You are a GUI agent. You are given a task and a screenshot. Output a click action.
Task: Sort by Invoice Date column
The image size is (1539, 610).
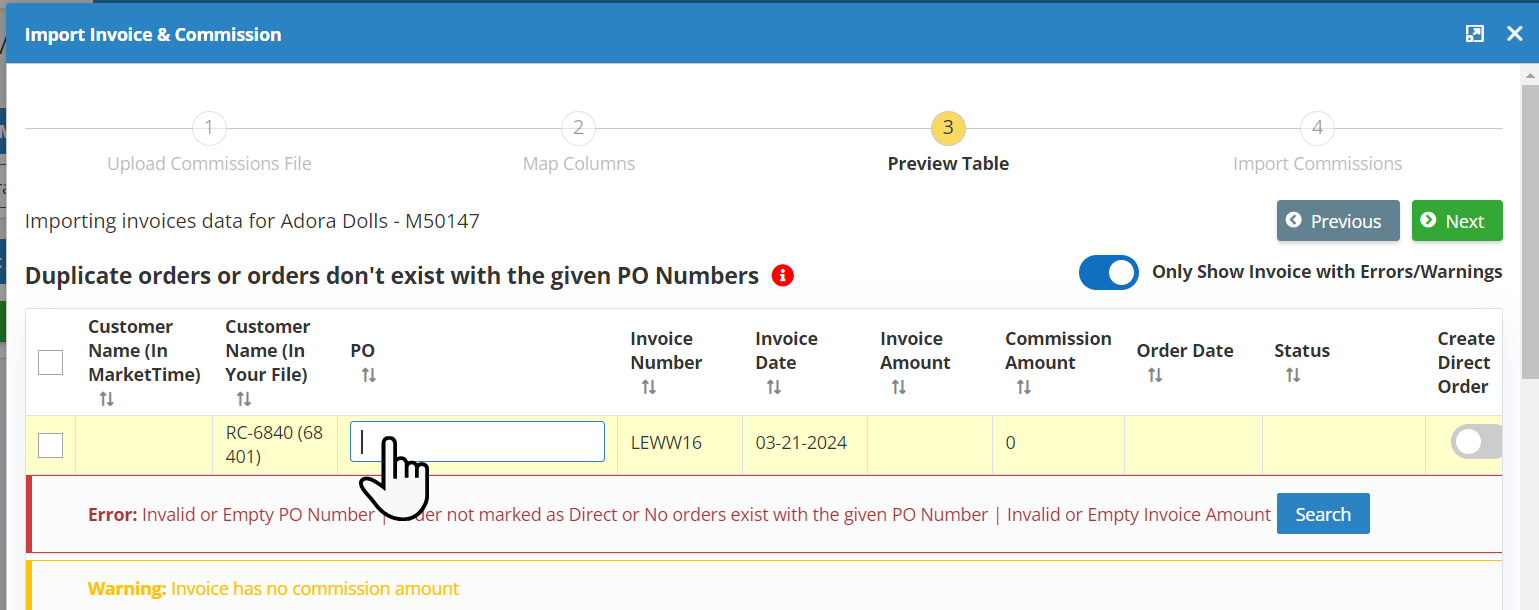pos(774,387)
